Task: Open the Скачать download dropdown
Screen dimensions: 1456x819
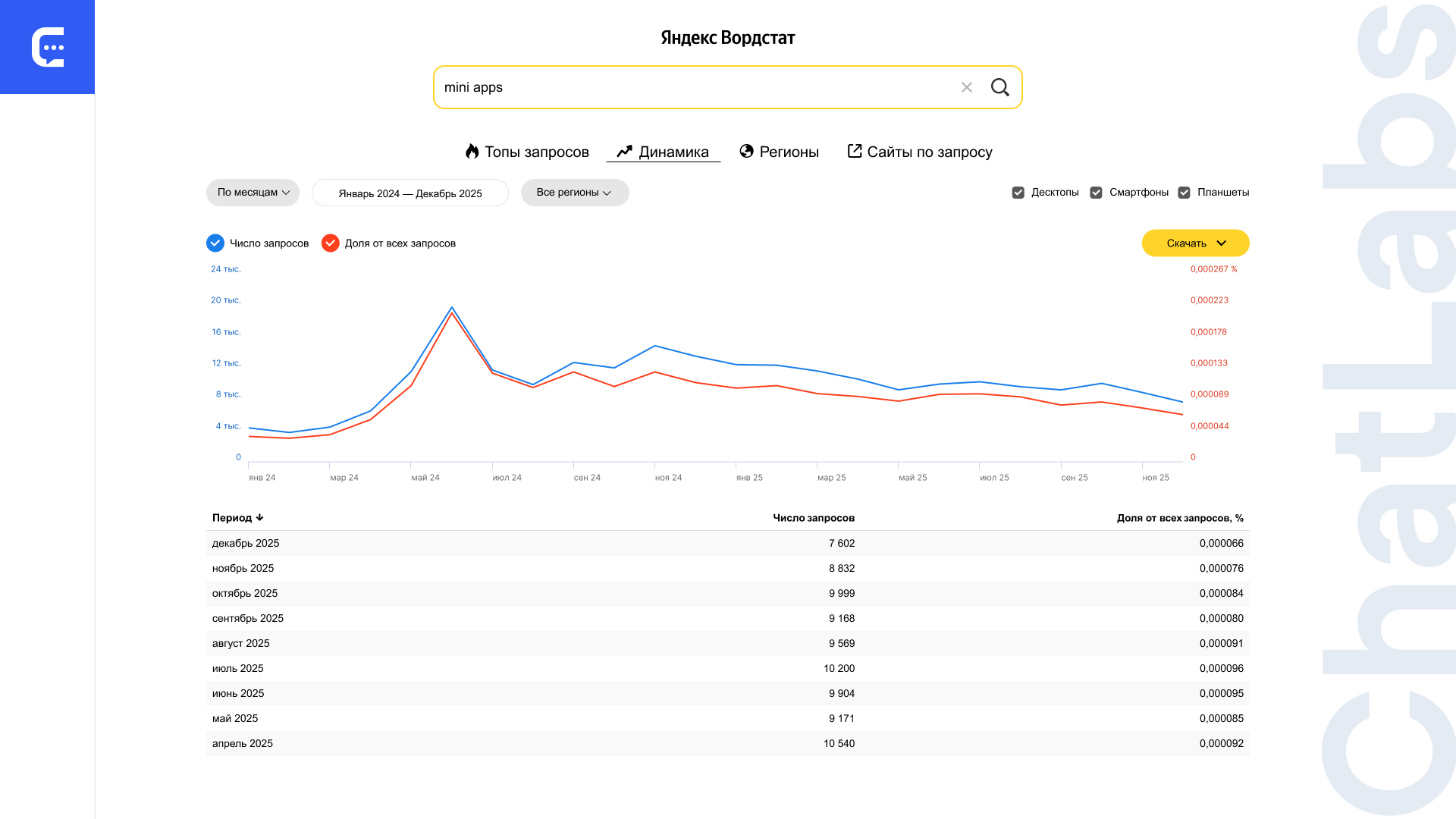Action: pos(1195,243)
